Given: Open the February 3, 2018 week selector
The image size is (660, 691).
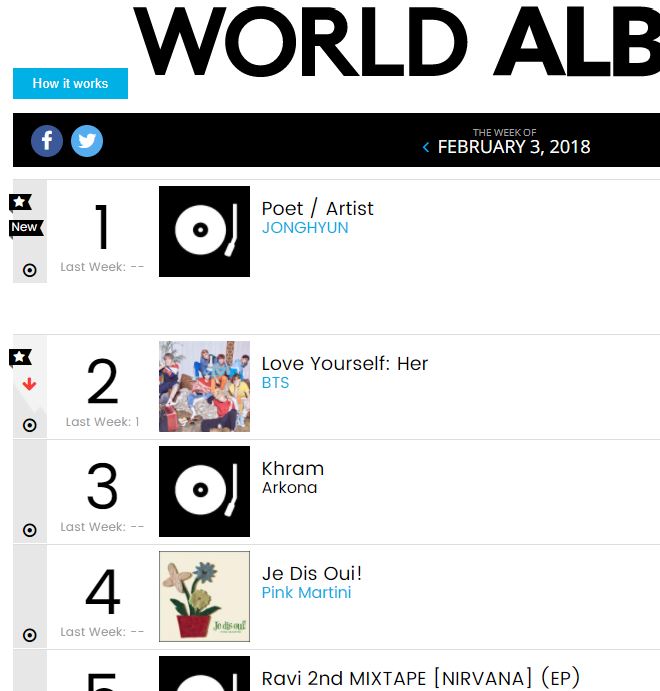Looking at the screenshot, I should [514, 147].
